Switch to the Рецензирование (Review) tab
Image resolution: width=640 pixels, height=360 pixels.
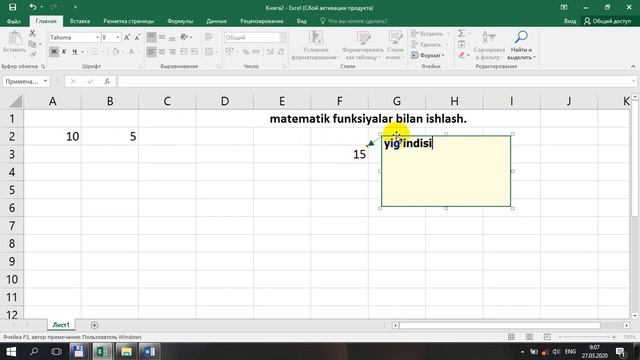(x=262, y=21)
